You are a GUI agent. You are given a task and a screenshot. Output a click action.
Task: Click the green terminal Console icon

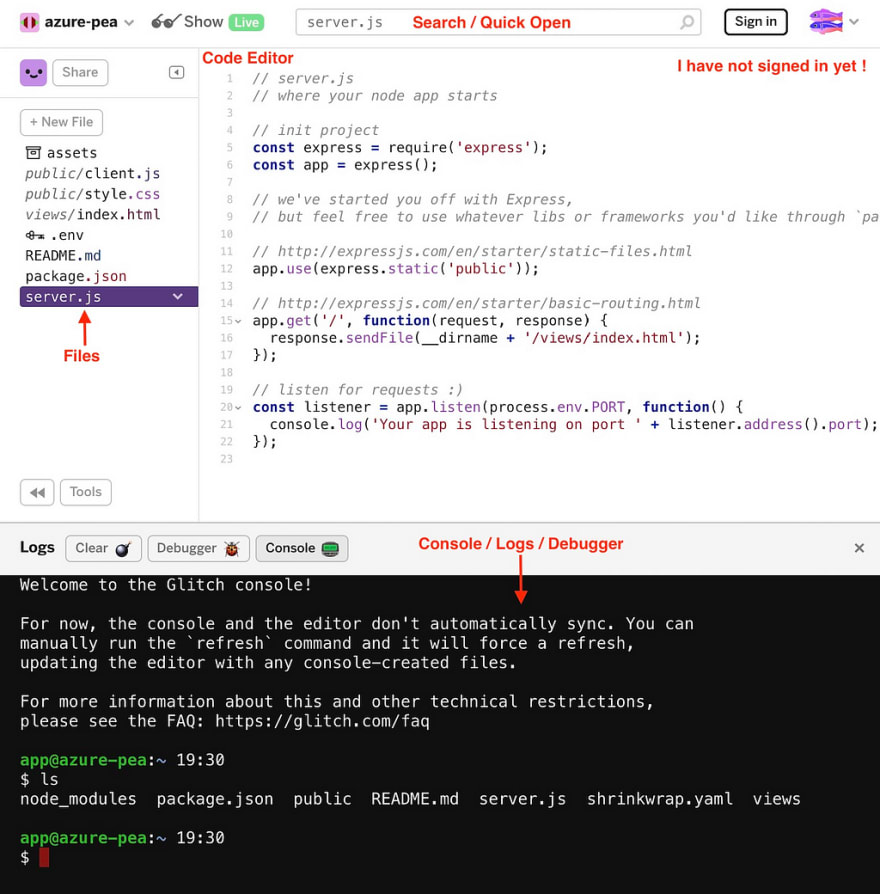(x=331, y=548)
